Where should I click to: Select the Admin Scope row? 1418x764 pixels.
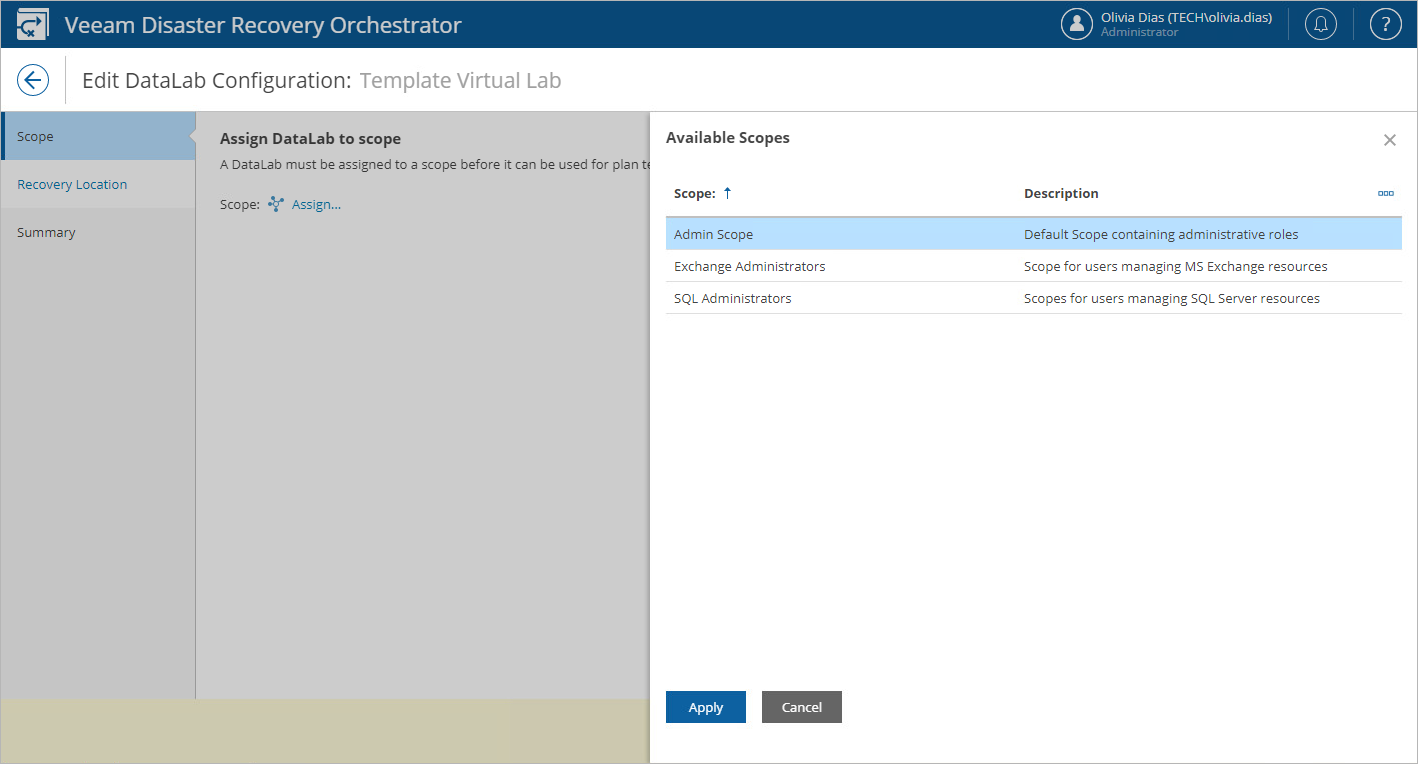tap(714, 234)
